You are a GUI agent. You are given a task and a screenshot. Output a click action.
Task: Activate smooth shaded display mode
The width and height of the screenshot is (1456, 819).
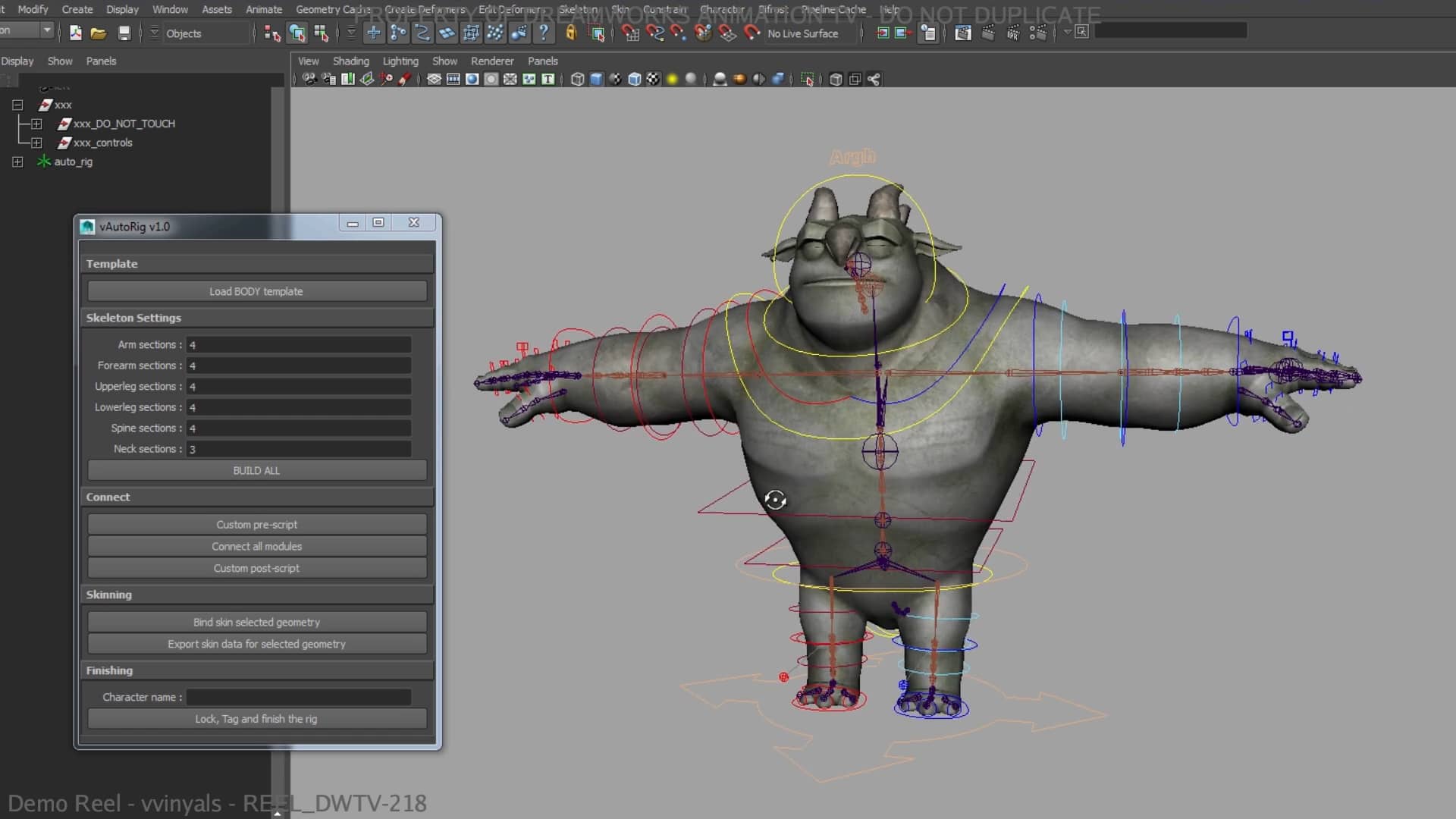click(596, 78)
